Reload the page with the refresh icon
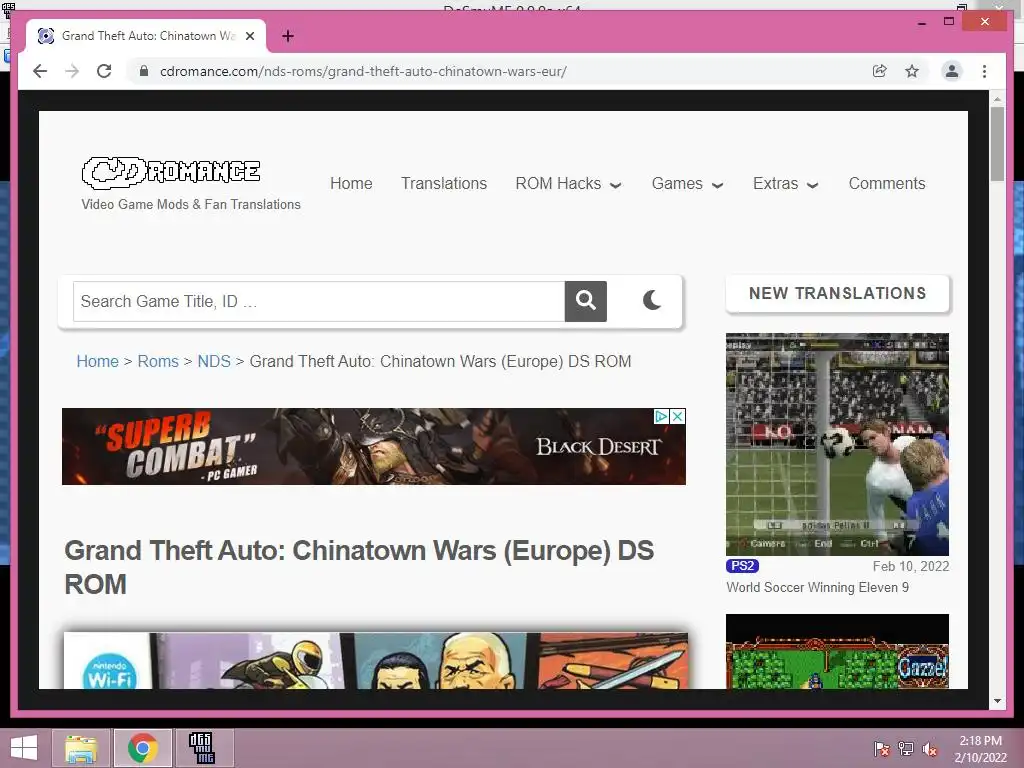The image size is (1024, 768). pyautogui.click(x=104, y=71)
